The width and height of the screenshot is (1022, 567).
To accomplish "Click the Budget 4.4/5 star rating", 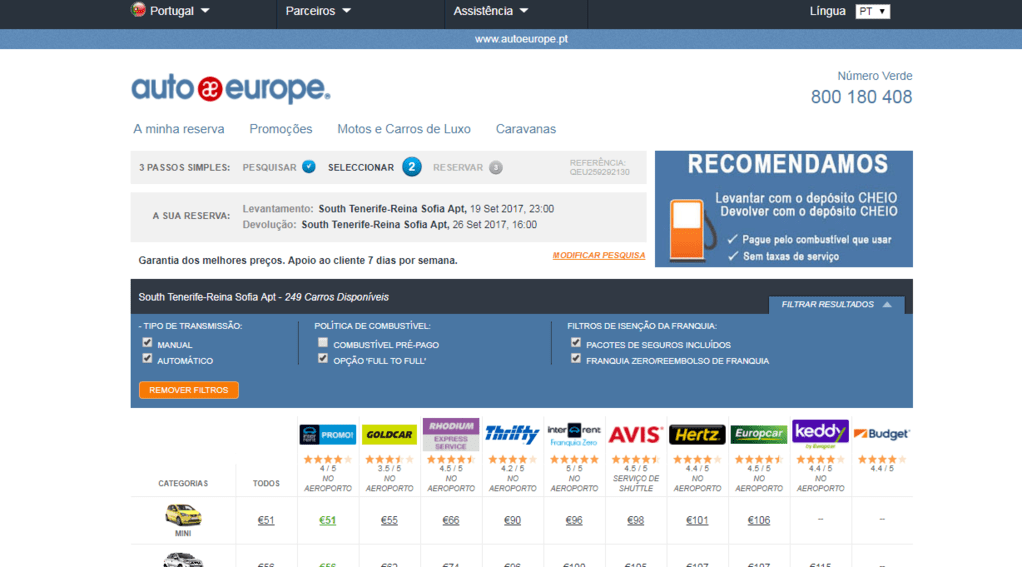I will coord(882,459).
